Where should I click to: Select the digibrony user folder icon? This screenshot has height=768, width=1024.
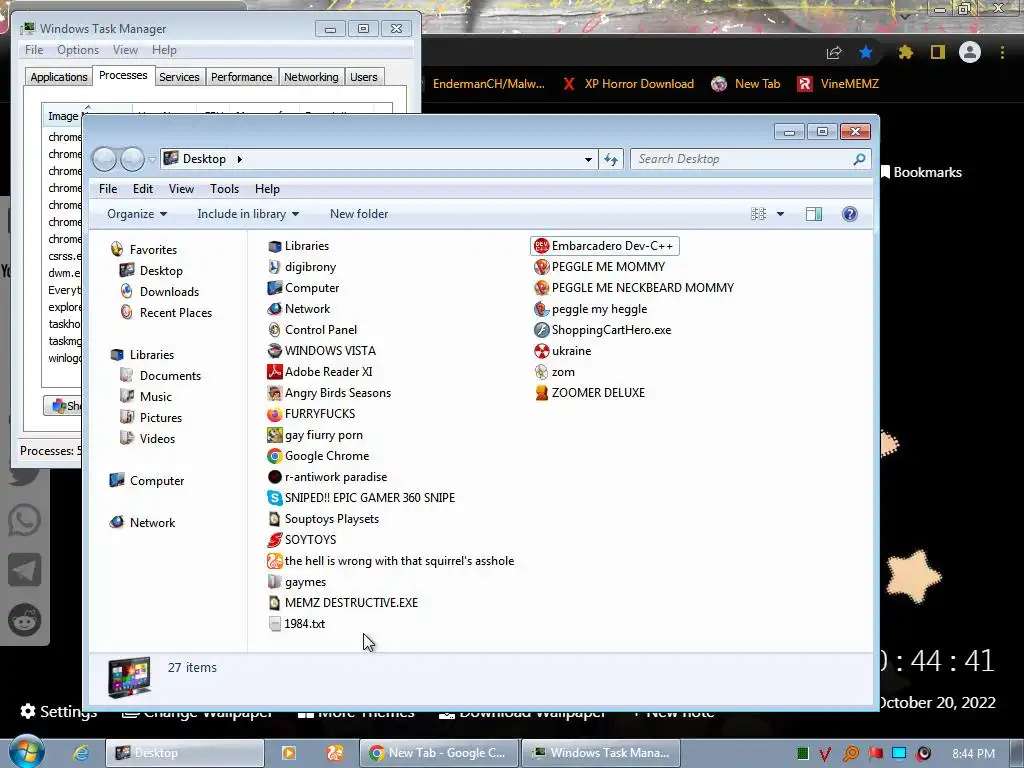pyautogui.click(x=274, y=267)
